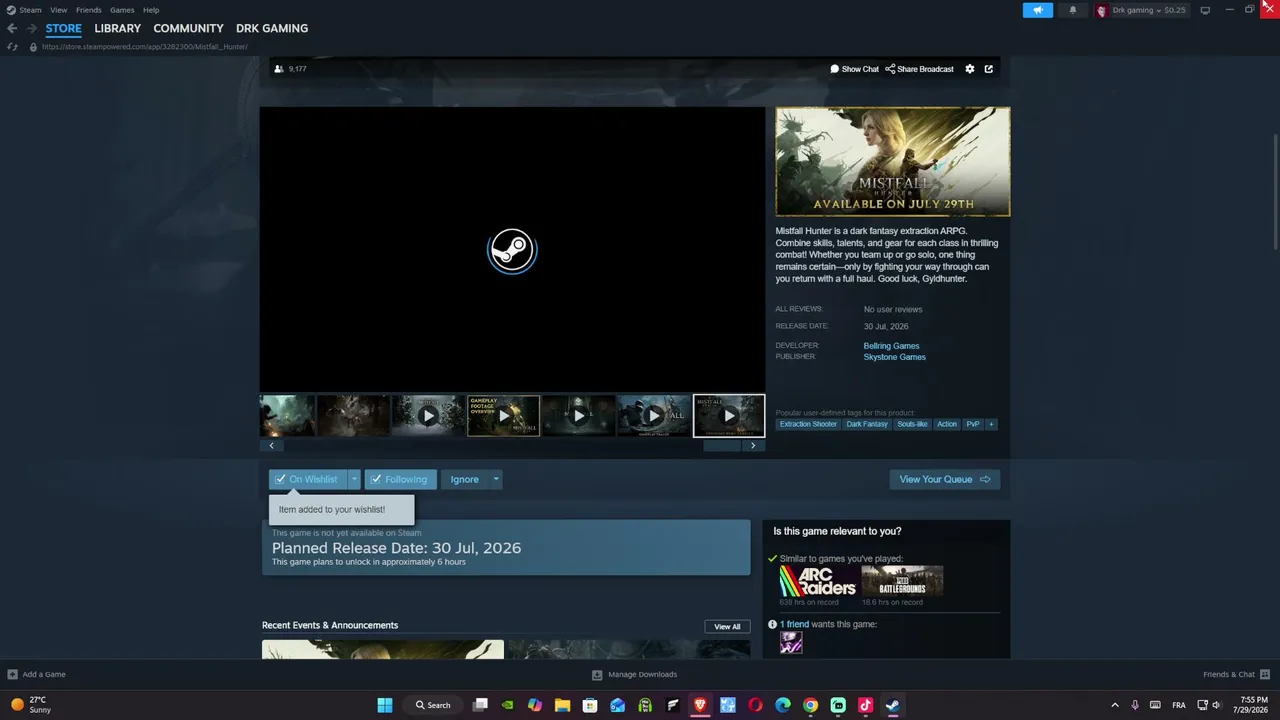The height and width of the screenshot is (720, 1280).
Task: Expand the Ignore options dropdown arrow
Action: 495,479
